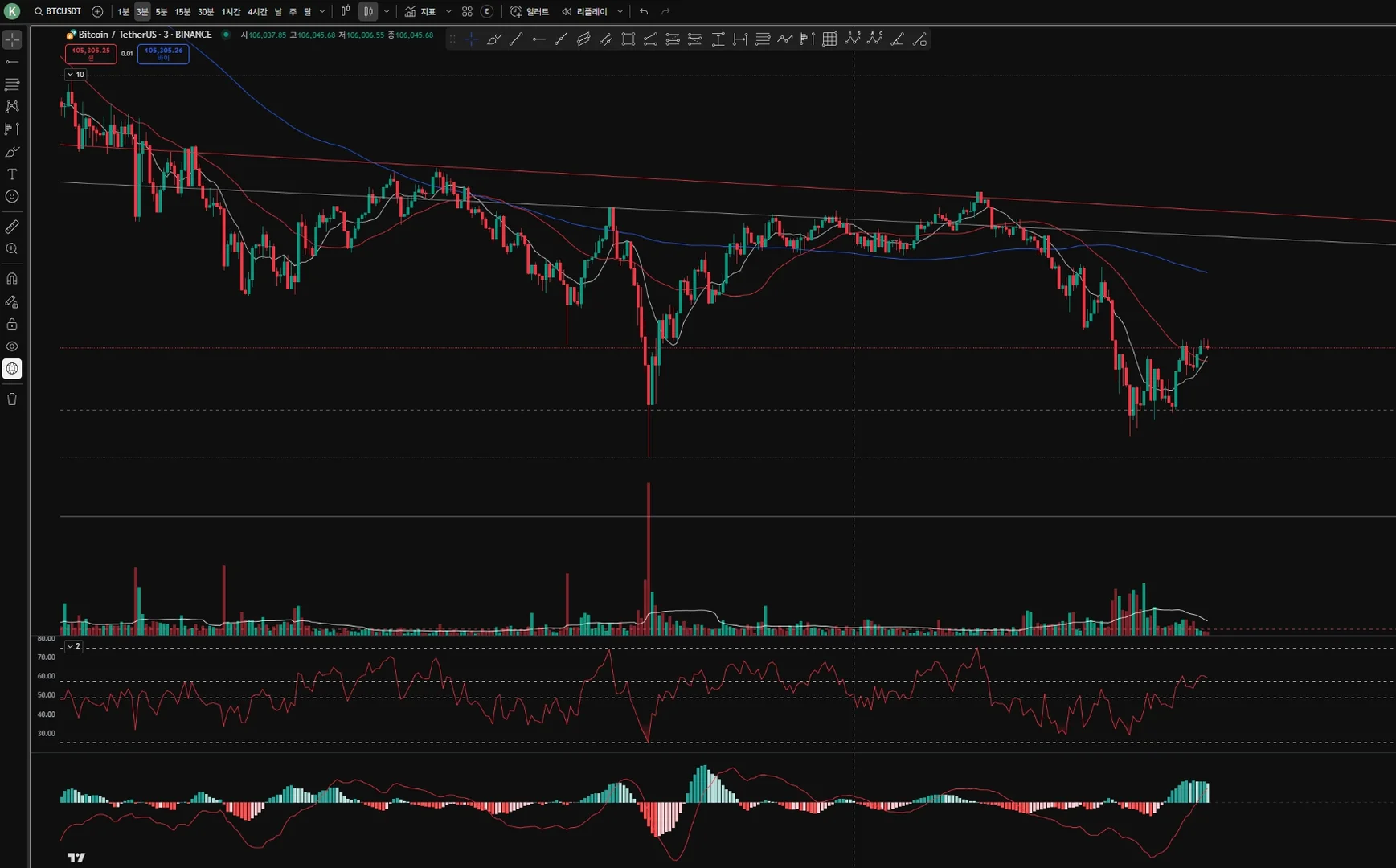
Task: Open the green K profile avatar menu
Action: [12, 11]
